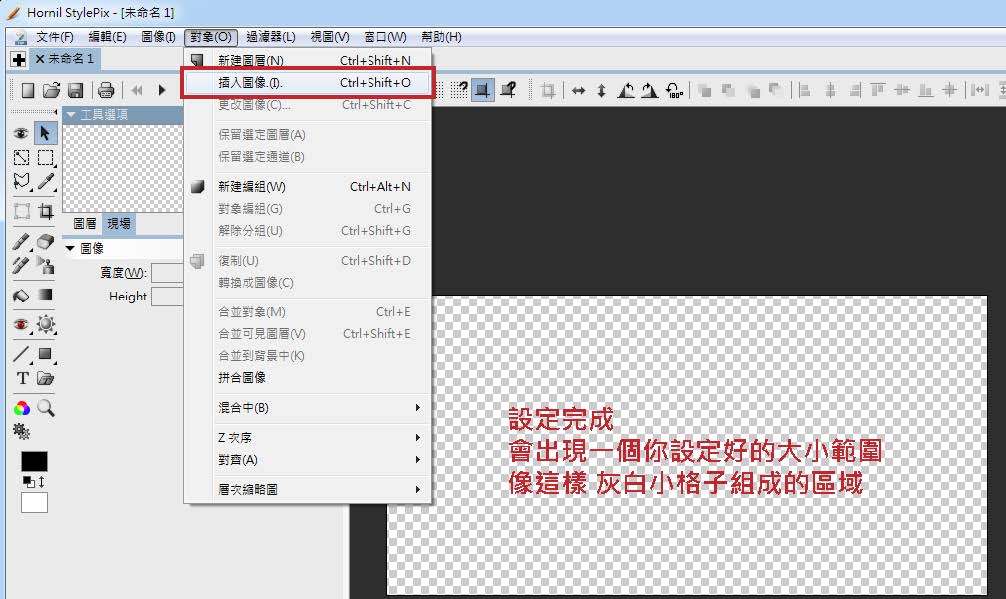This screenshot has height=599, width=1006.
Task: Select the gradient tool
Action: coord(45,295)
